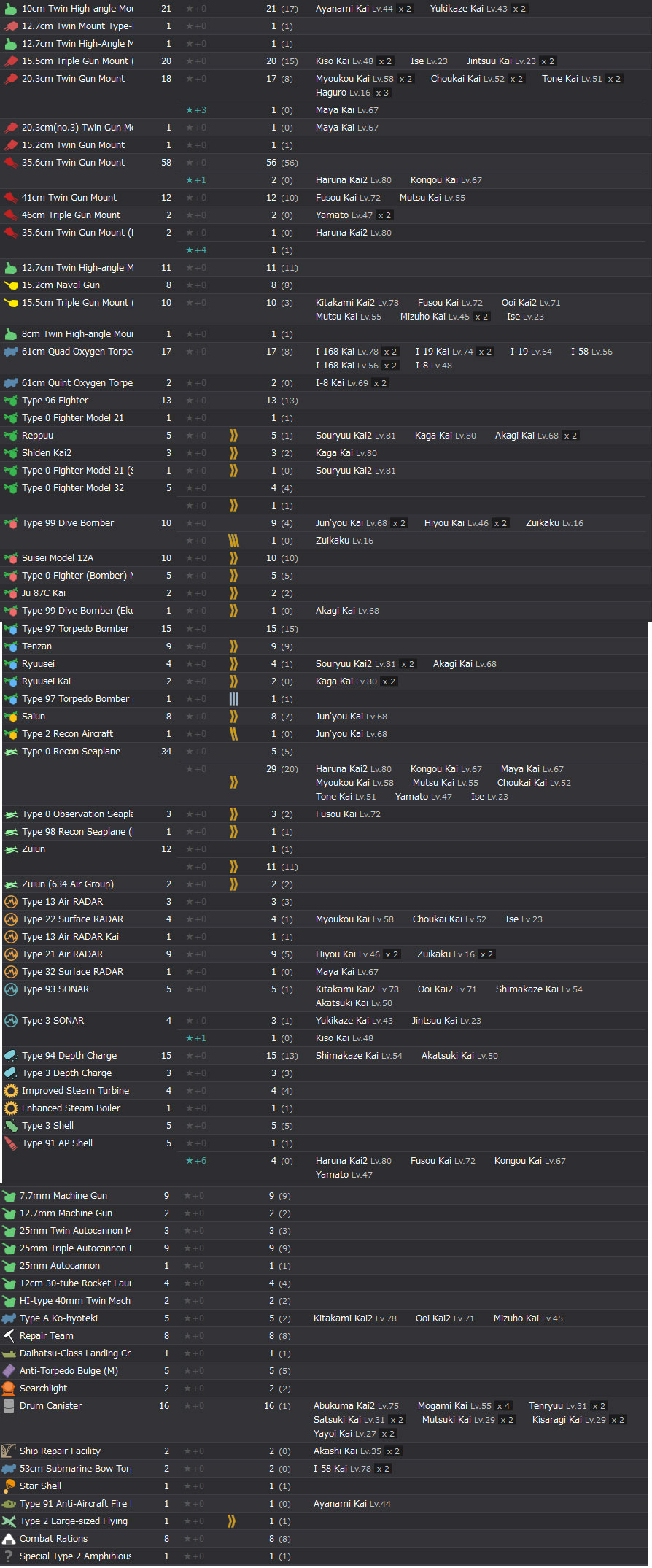Click the torpedo bomber icon beside Tenzan

[11, 646]
